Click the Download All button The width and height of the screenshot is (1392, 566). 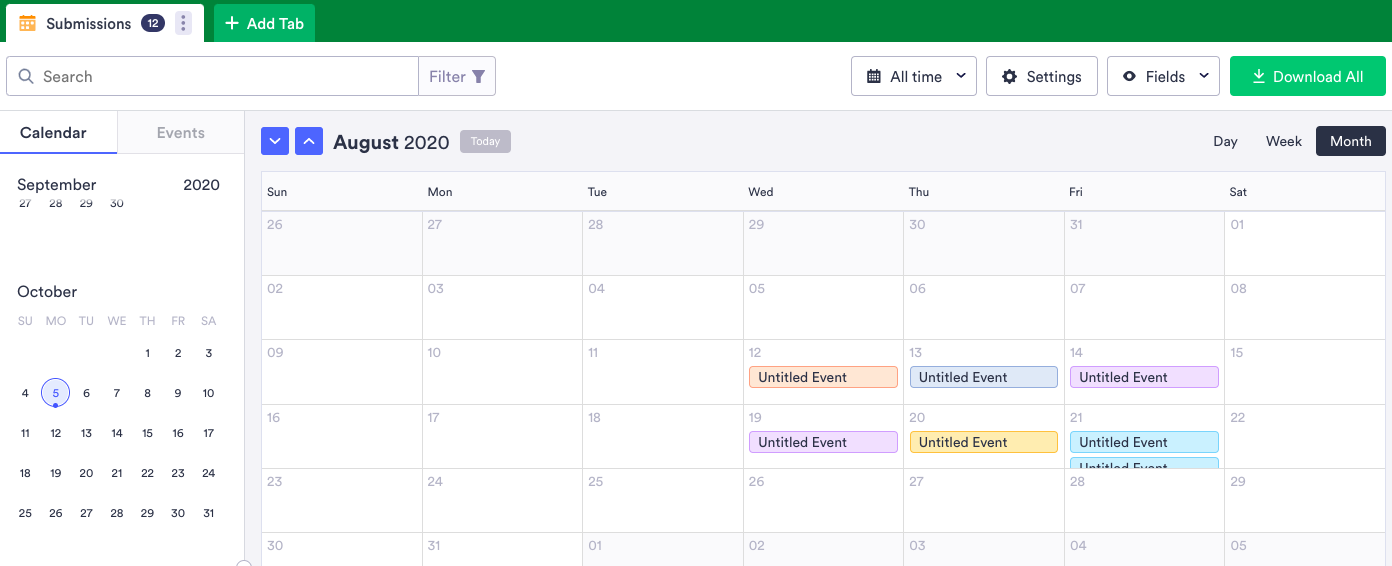pyautogui.click(x=1307, y=77)
